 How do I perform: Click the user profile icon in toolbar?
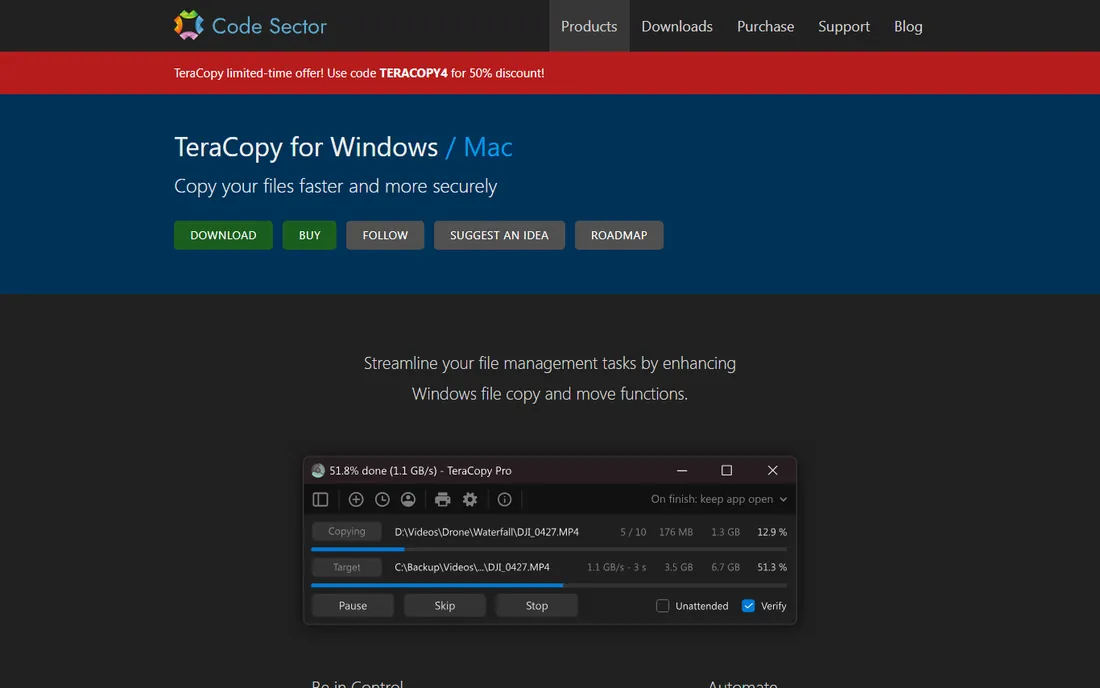408,499
